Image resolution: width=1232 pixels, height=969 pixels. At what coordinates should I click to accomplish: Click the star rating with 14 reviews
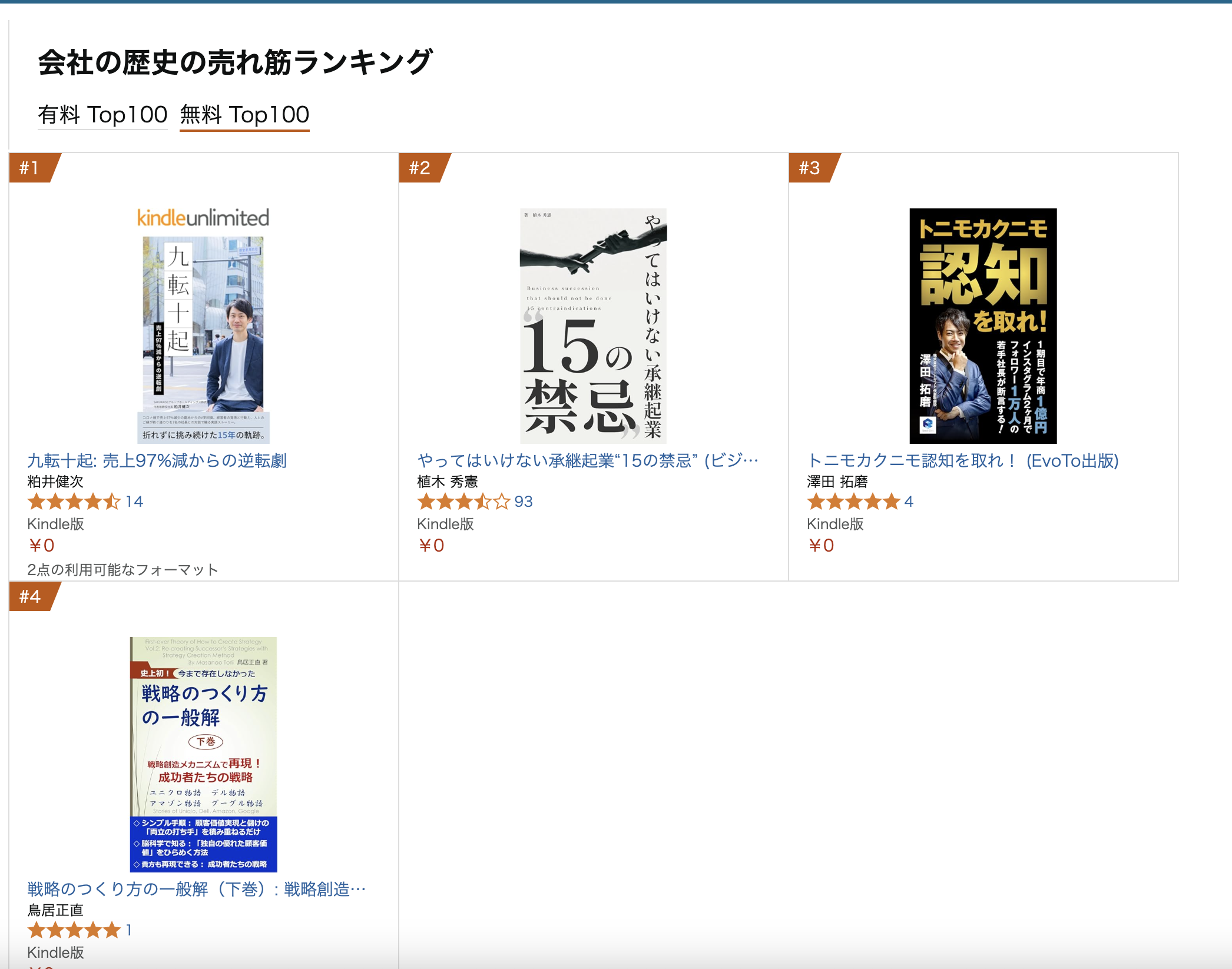point(85,502)
